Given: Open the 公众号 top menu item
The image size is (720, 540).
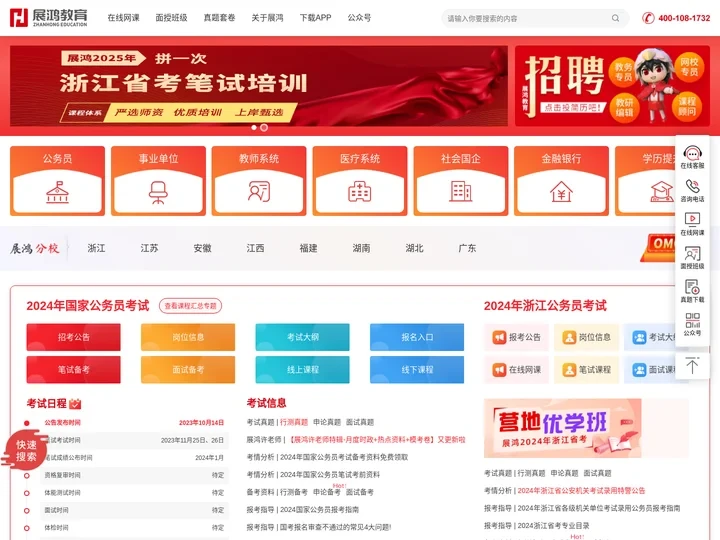Looking at the screenshot, I should click(x=359, y=18).
